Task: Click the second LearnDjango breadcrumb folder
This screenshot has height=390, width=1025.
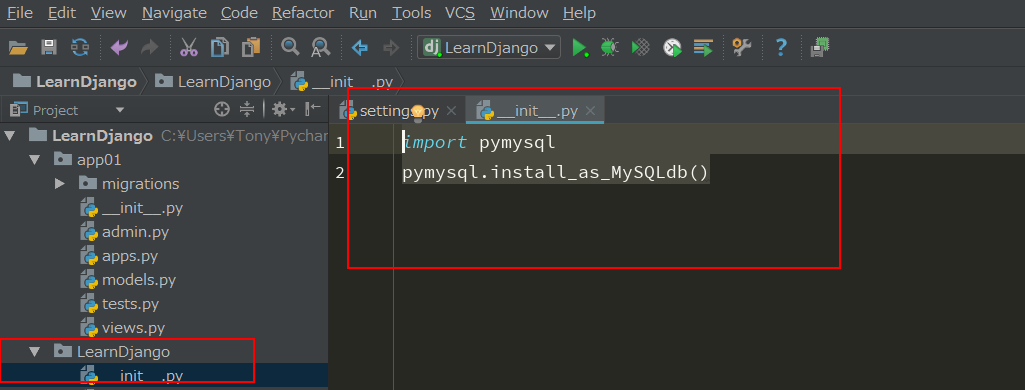Action: (x=213, y=82)
